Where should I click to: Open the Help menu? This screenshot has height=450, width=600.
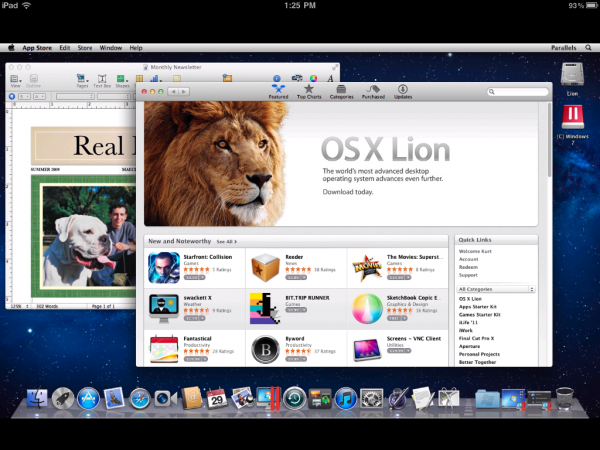(136, 48)
